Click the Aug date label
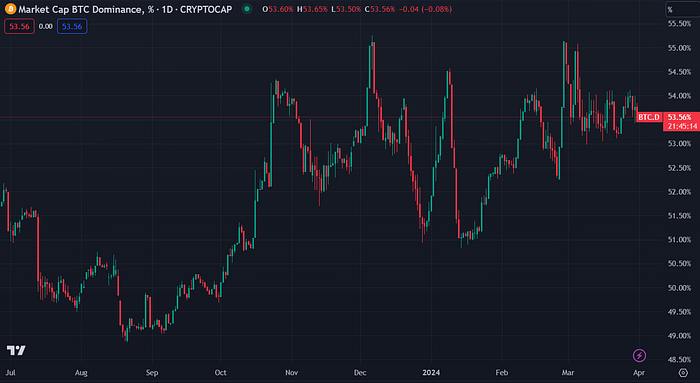This screenshot has height=383, width=700. (81, 372)
